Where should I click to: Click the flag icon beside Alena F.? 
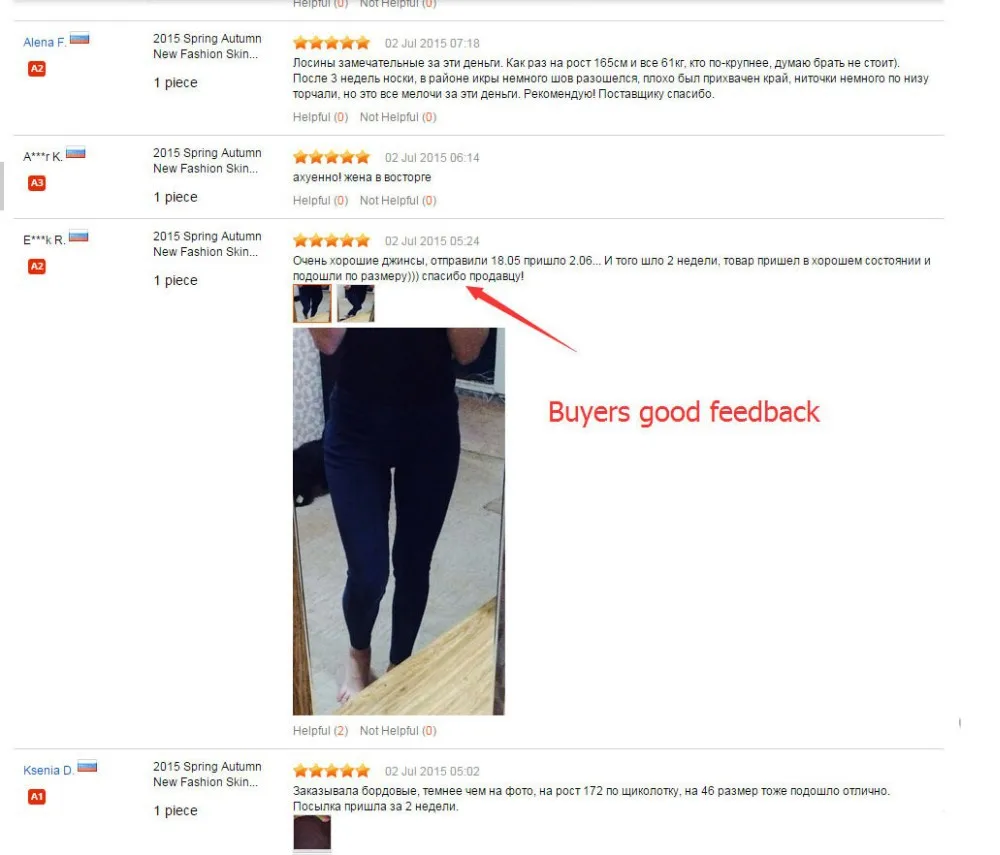[x=80, y=39]
